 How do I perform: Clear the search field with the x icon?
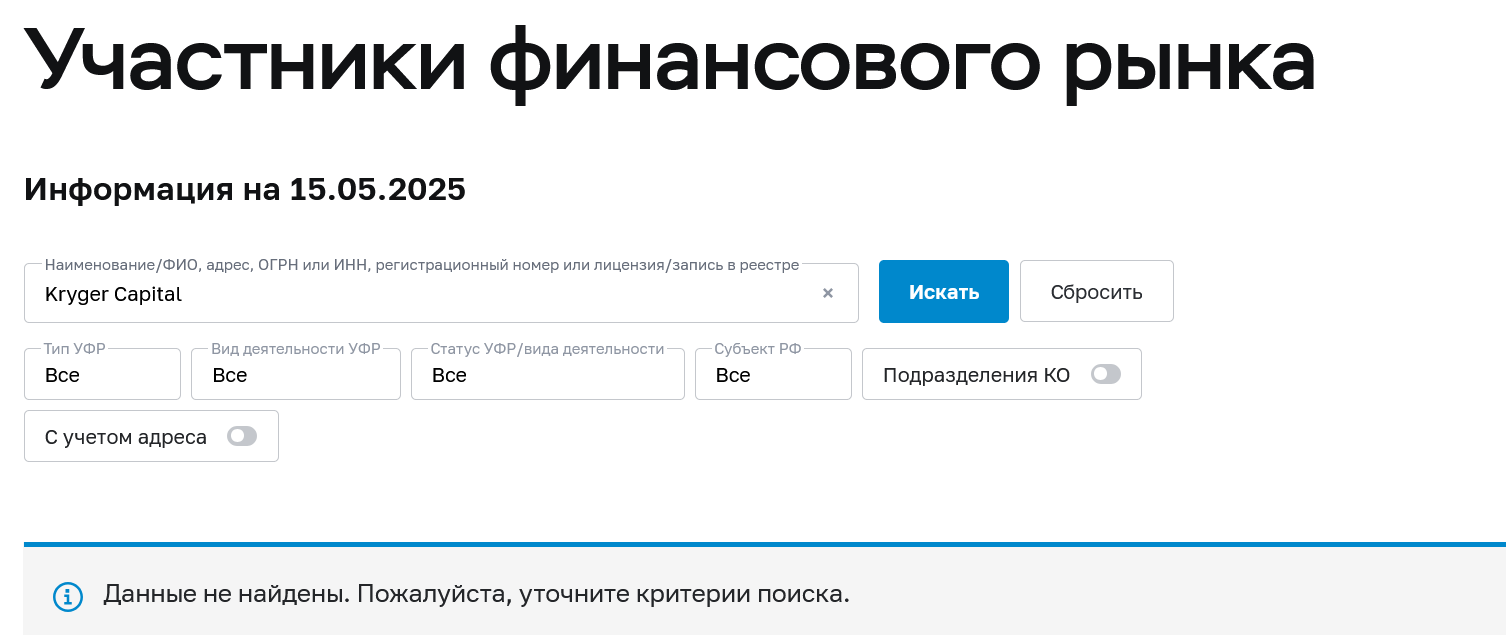tap(828, 293)
